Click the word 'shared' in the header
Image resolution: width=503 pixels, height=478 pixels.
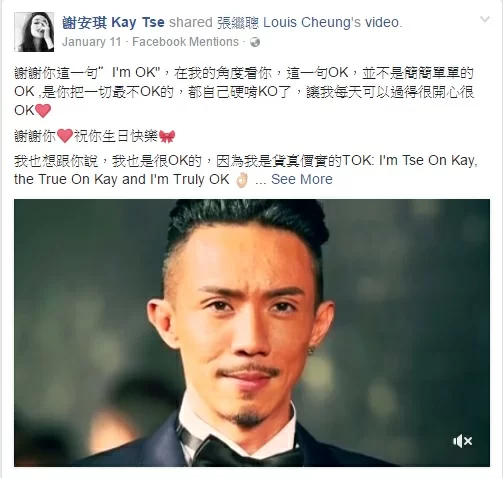tap(191, 22)
